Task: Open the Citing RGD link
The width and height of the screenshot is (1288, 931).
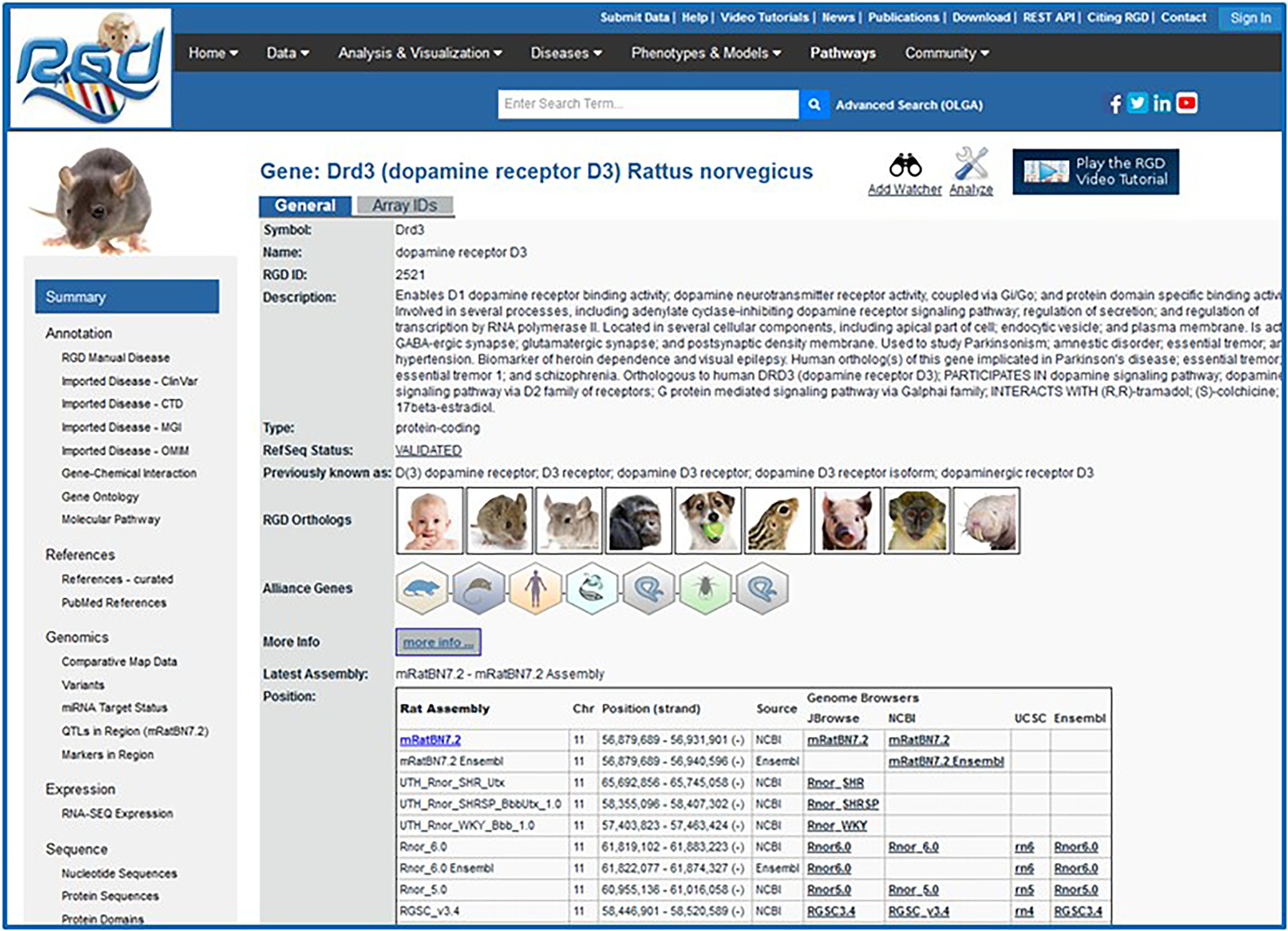Action: point(1117,17)
